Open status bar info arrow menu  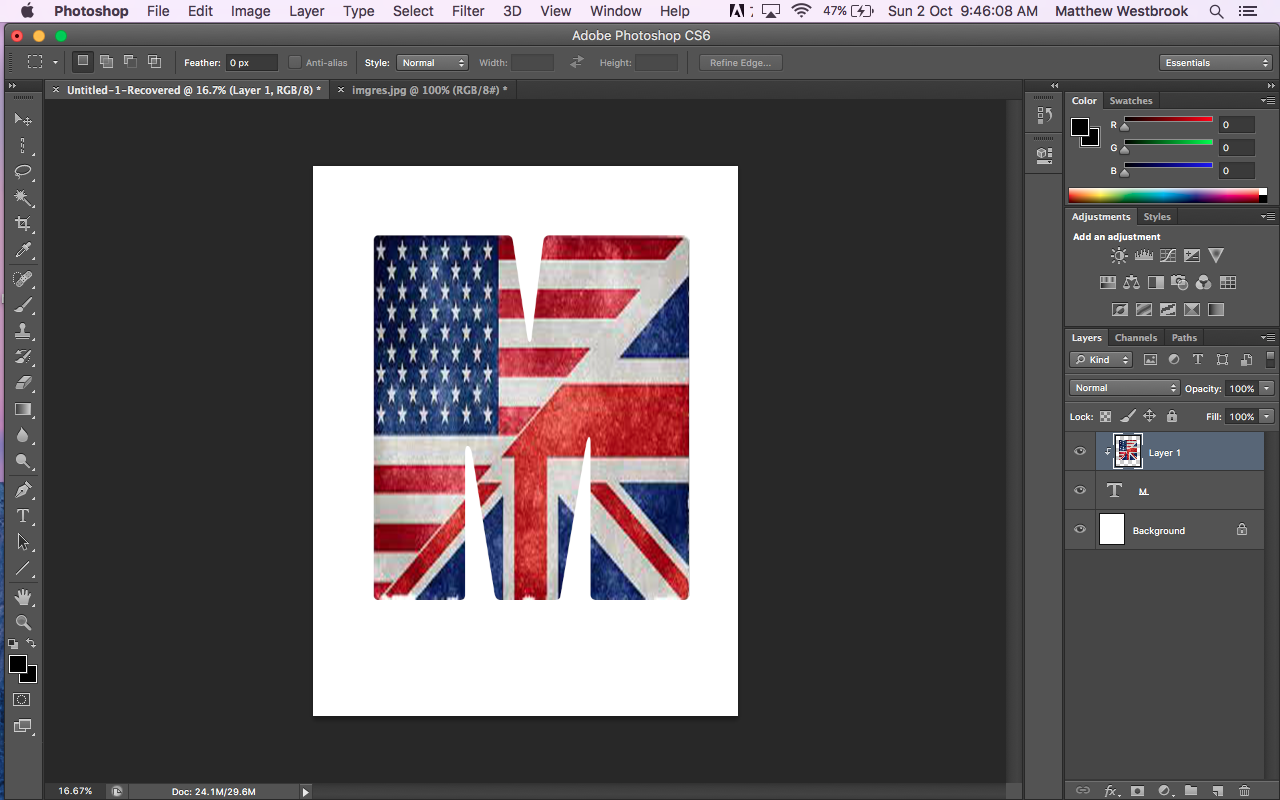[x=306, y=791]
